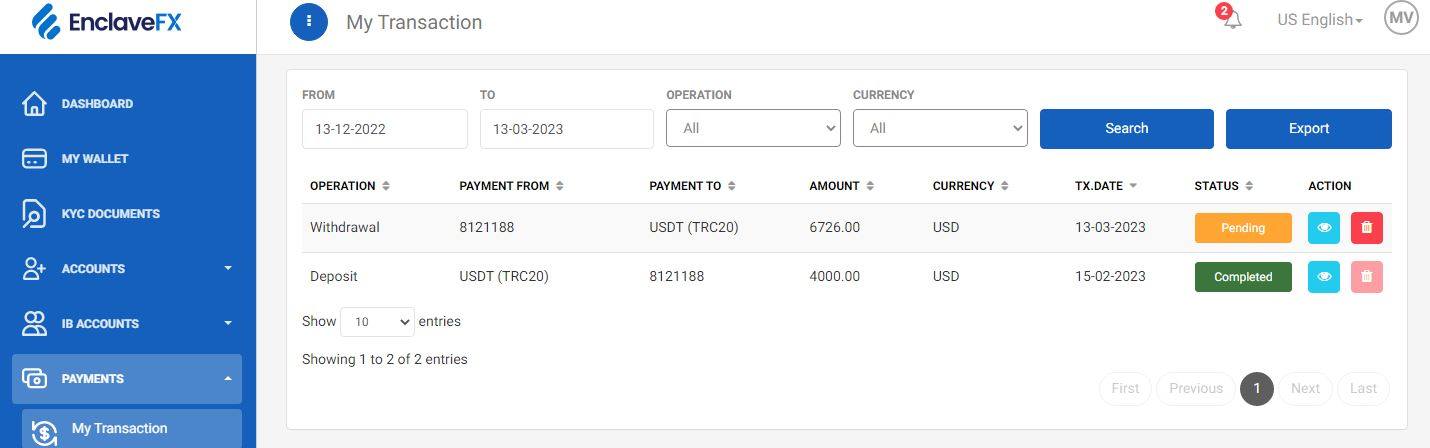This screenshot has height=448, width=1430.
Task: Delete the pending Withdrawal transaction
Action: click(x=1366, y=228)
